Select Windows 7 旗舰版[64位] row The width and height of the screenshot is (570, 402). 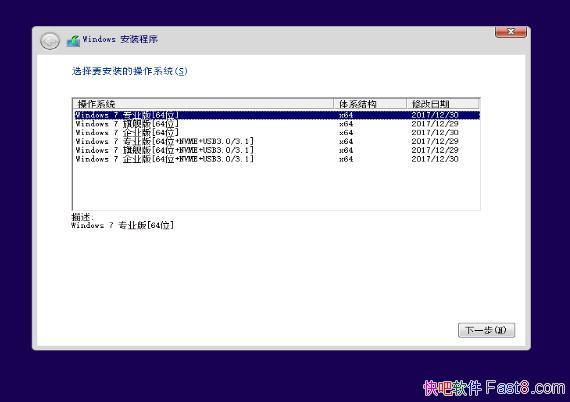click(x=277, y=124)
